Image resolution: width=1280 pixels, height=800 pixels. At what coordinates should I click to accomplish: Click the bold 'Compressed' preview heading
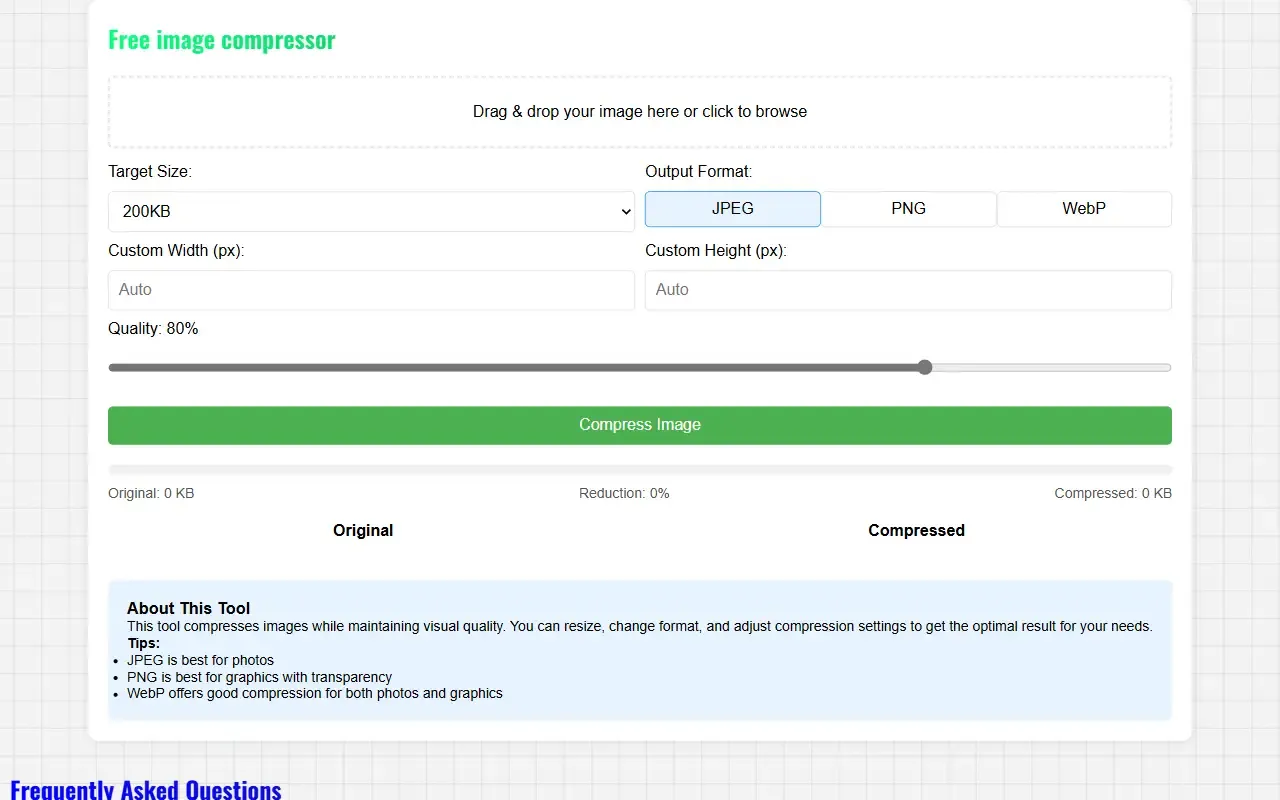click(916, 530)
